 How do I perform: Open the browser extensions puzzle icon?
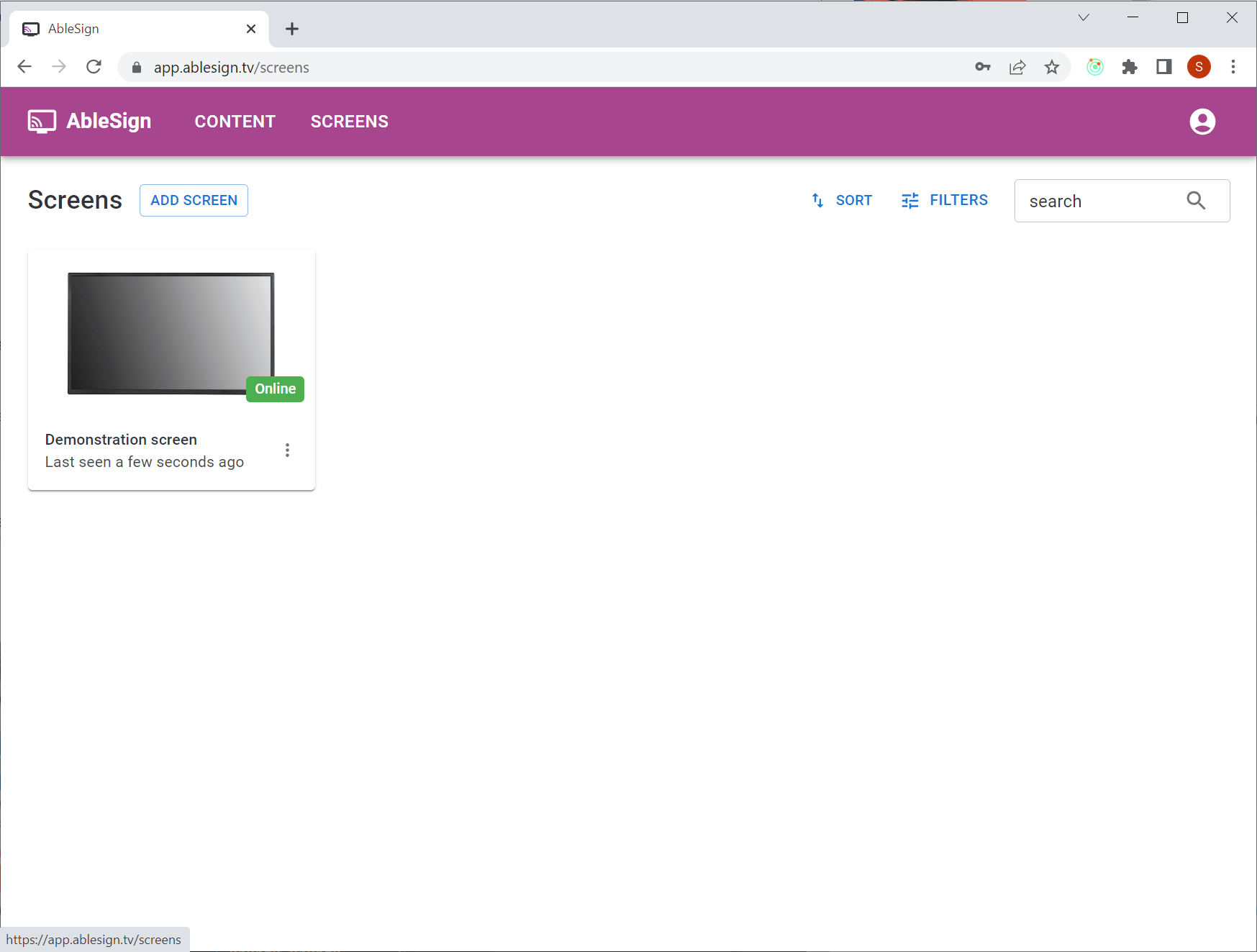[x=1130, y=67]
